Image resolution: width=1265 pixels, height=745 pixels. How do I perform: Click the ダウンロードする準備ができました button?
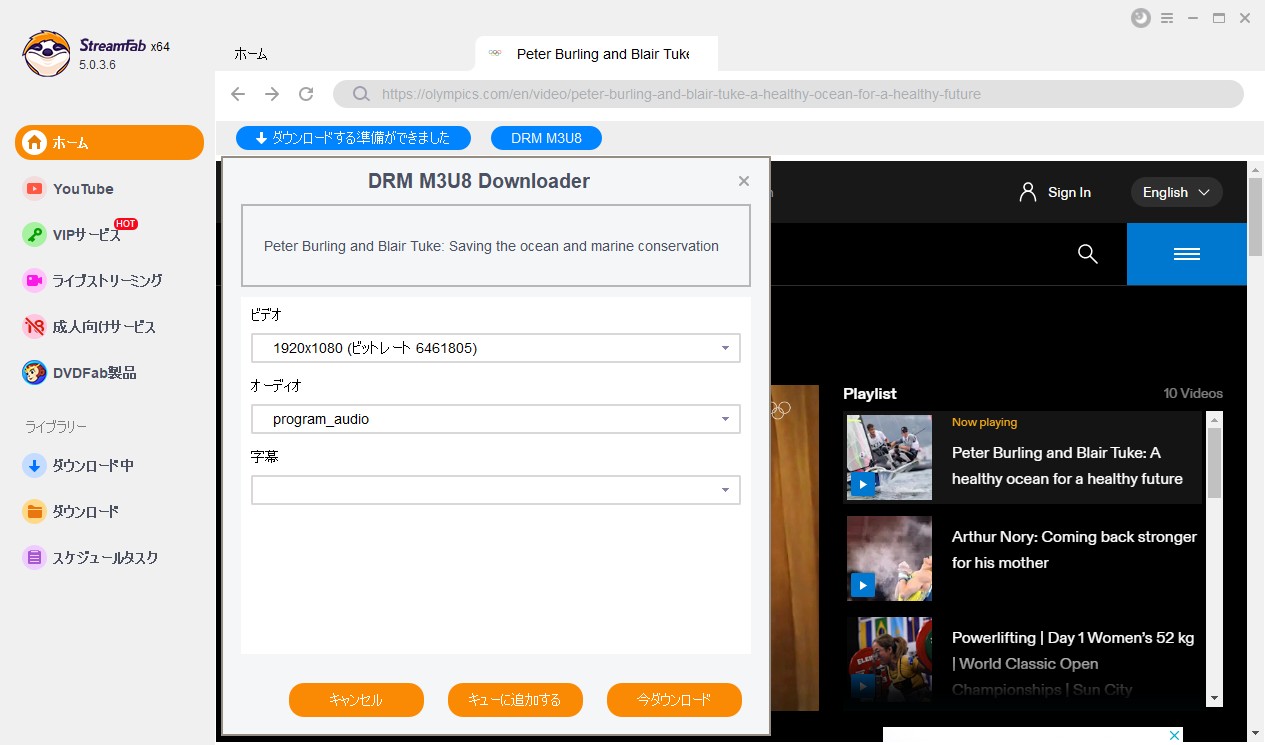[x=353, y=138]
